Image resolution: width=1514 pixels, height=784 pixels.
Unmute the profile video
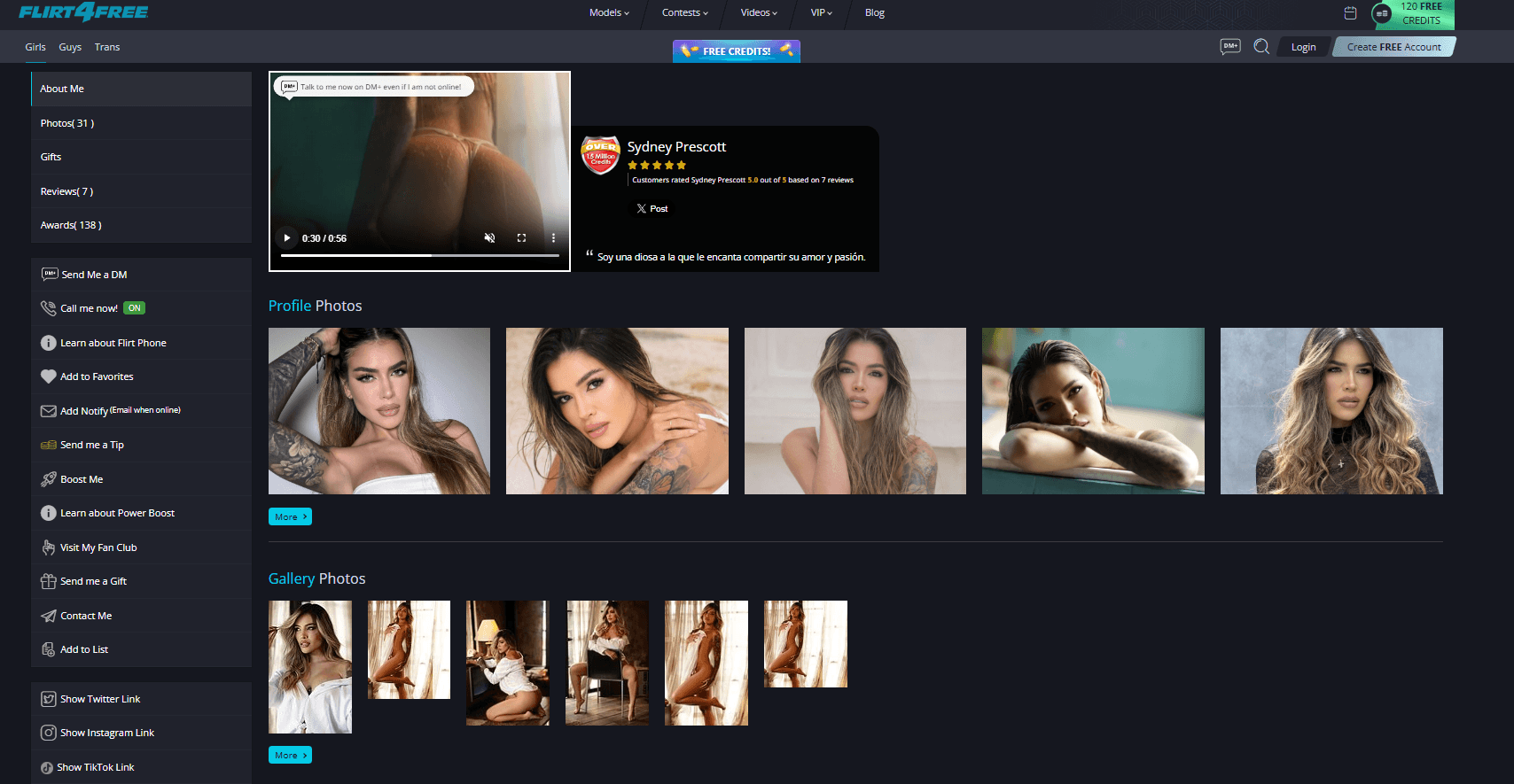point(489,237)
